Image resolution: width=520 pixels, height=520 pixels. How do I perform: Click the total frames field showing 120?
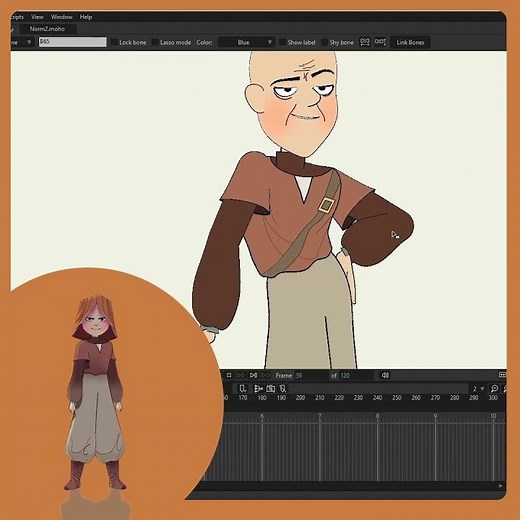point(356,376)
